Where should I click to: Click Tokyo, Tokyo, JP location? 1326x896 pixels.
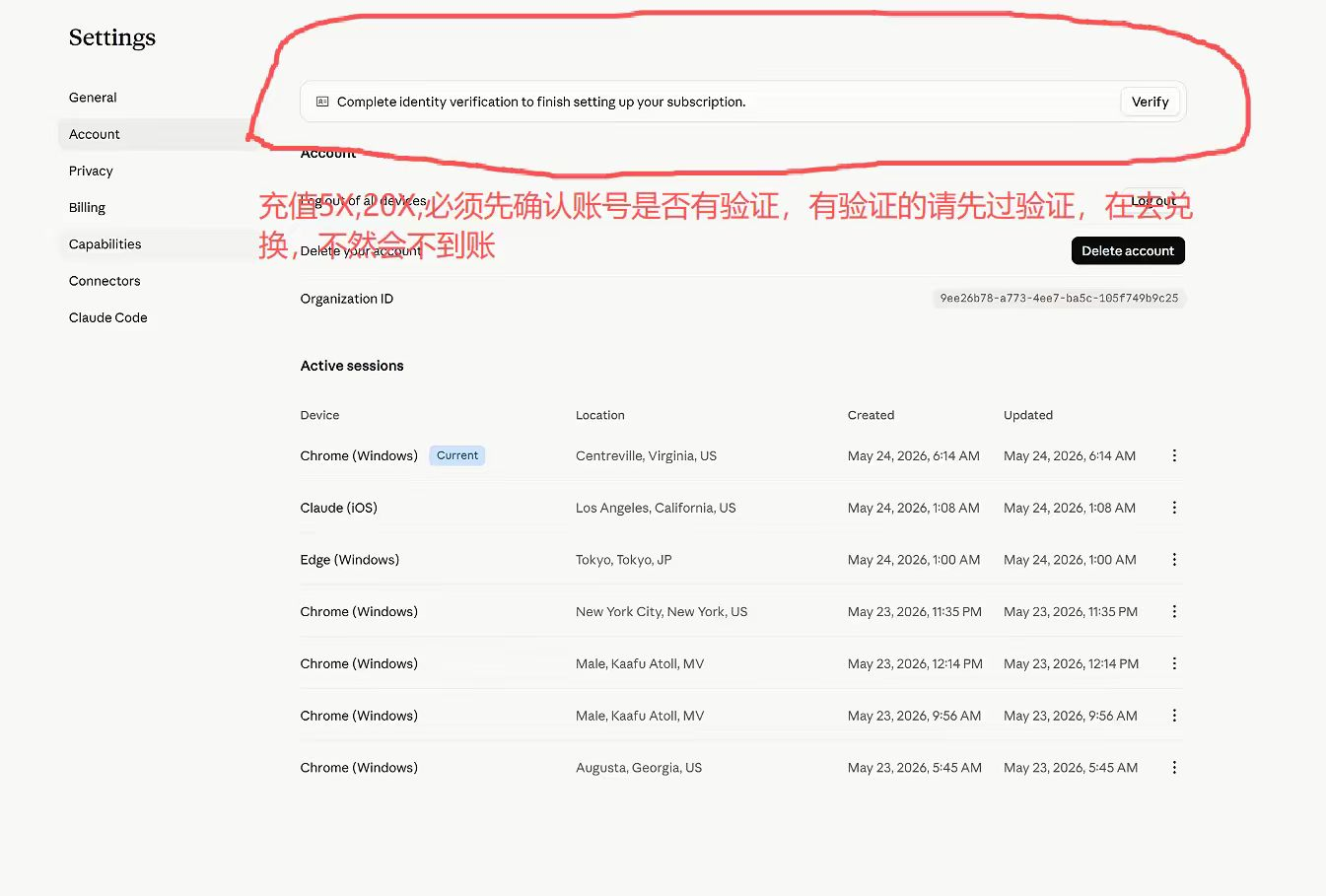pyautogui.click(x=623, y=560)
